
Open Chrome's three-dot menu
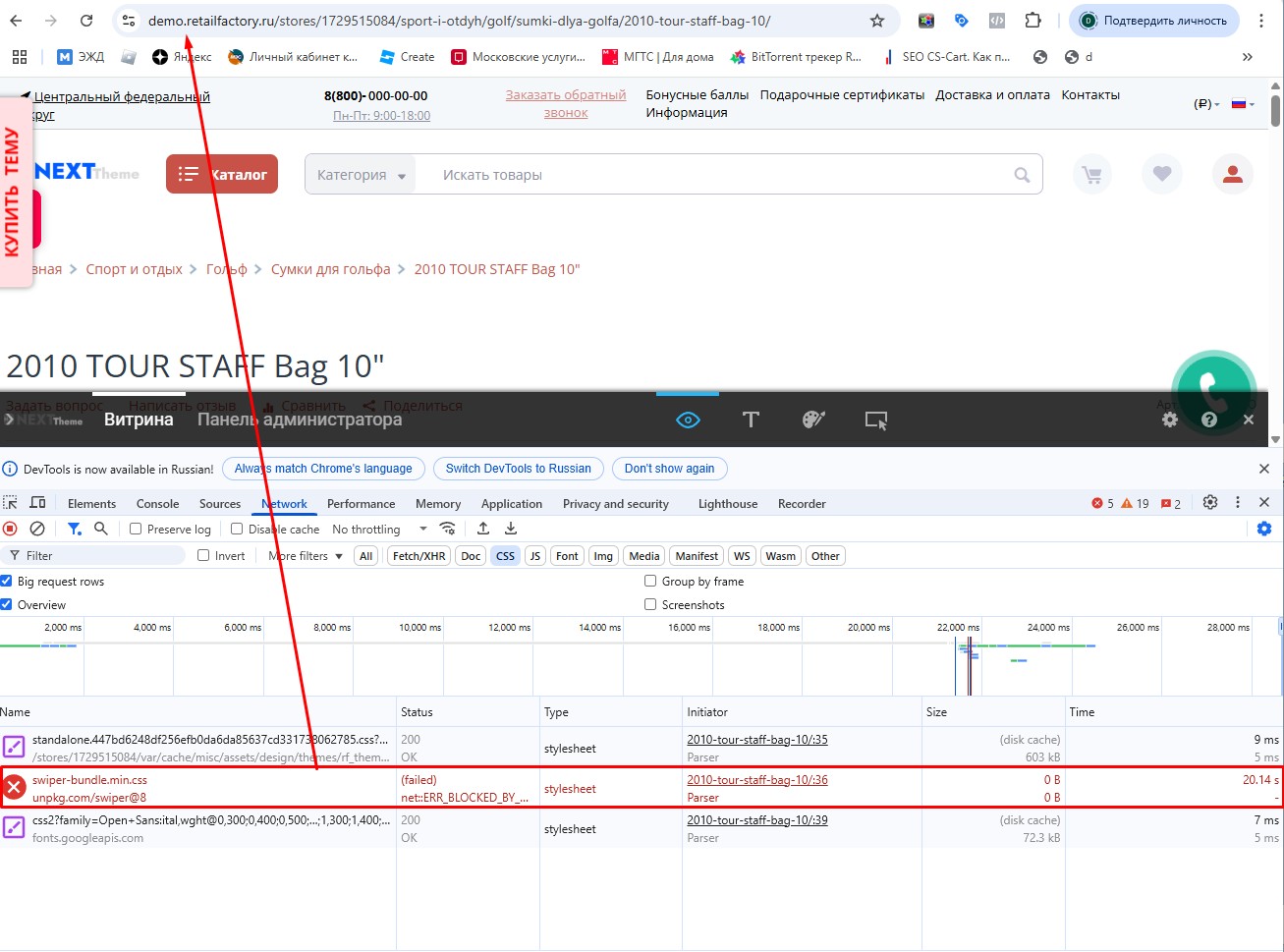[1261, 21]
